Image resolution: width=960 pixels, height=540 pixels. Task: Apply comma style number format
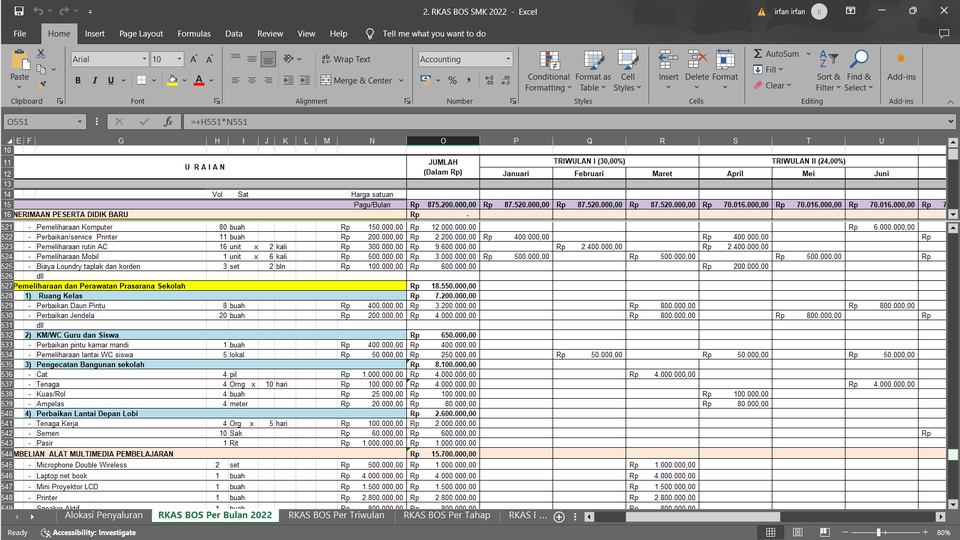468,80
